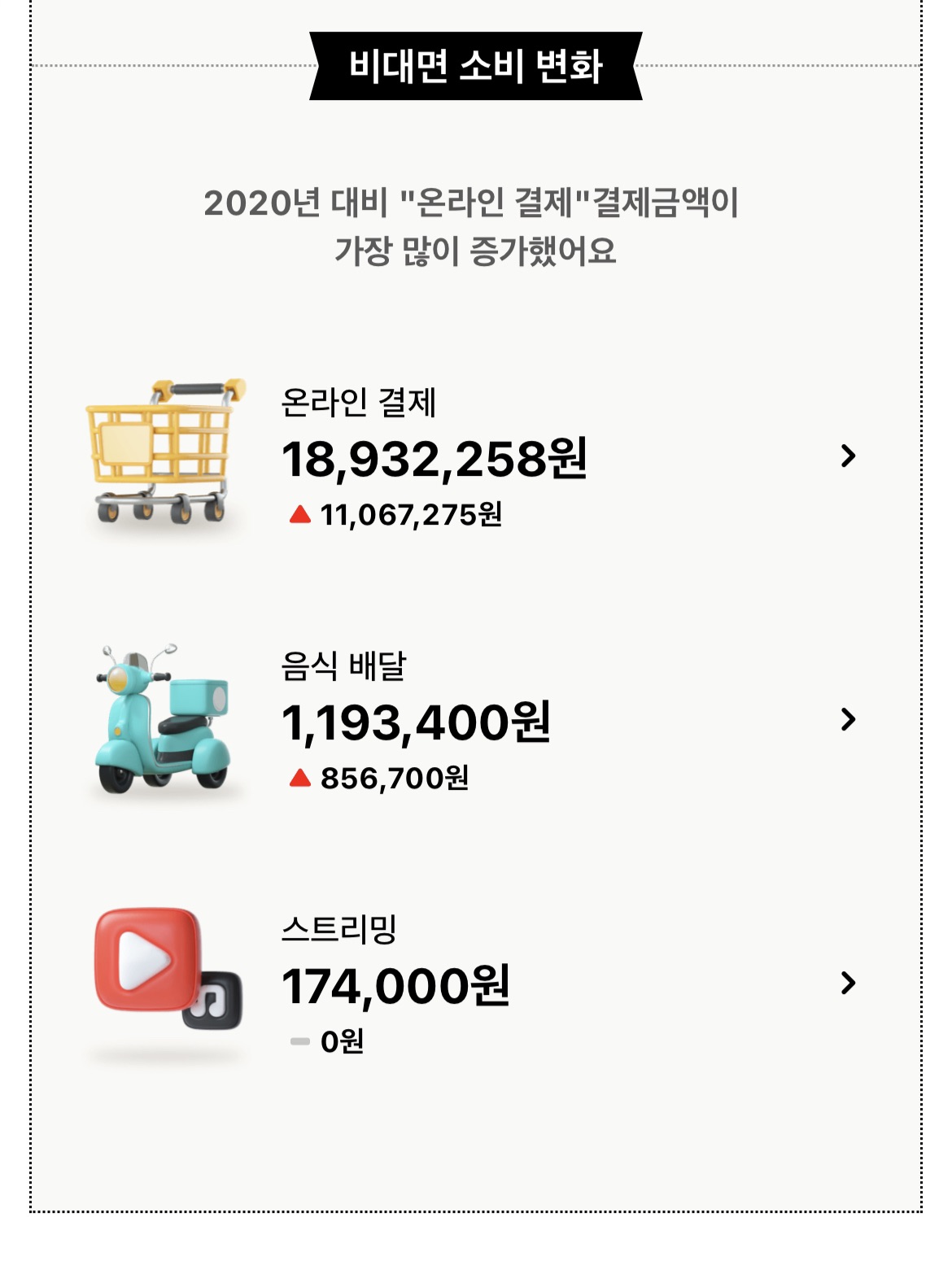Expand the 스트리밍 row chevron
The height and width of the screenshot is (1265, 952).
point(848,983)
